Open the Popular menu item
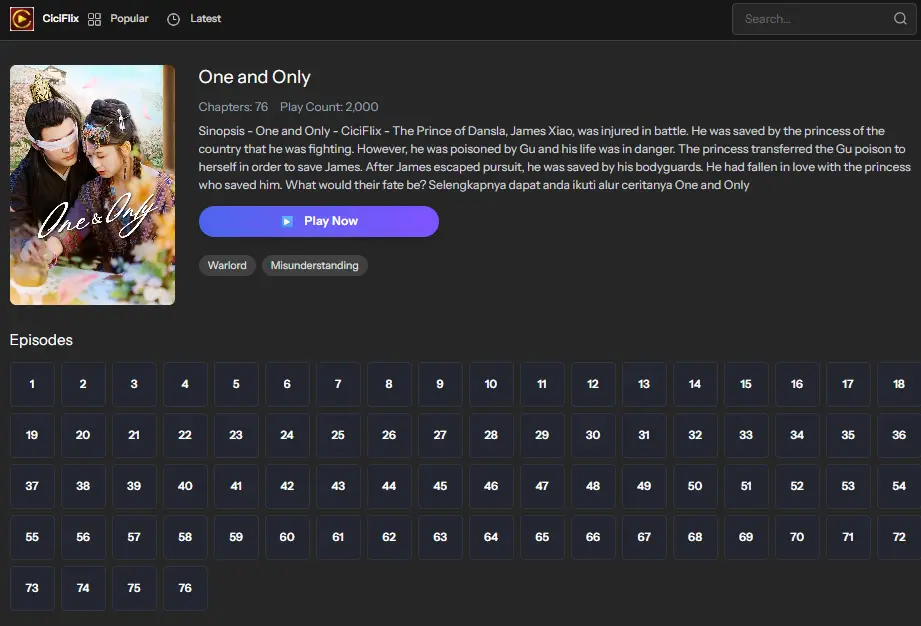921x626 pixels. coord(129,19)
